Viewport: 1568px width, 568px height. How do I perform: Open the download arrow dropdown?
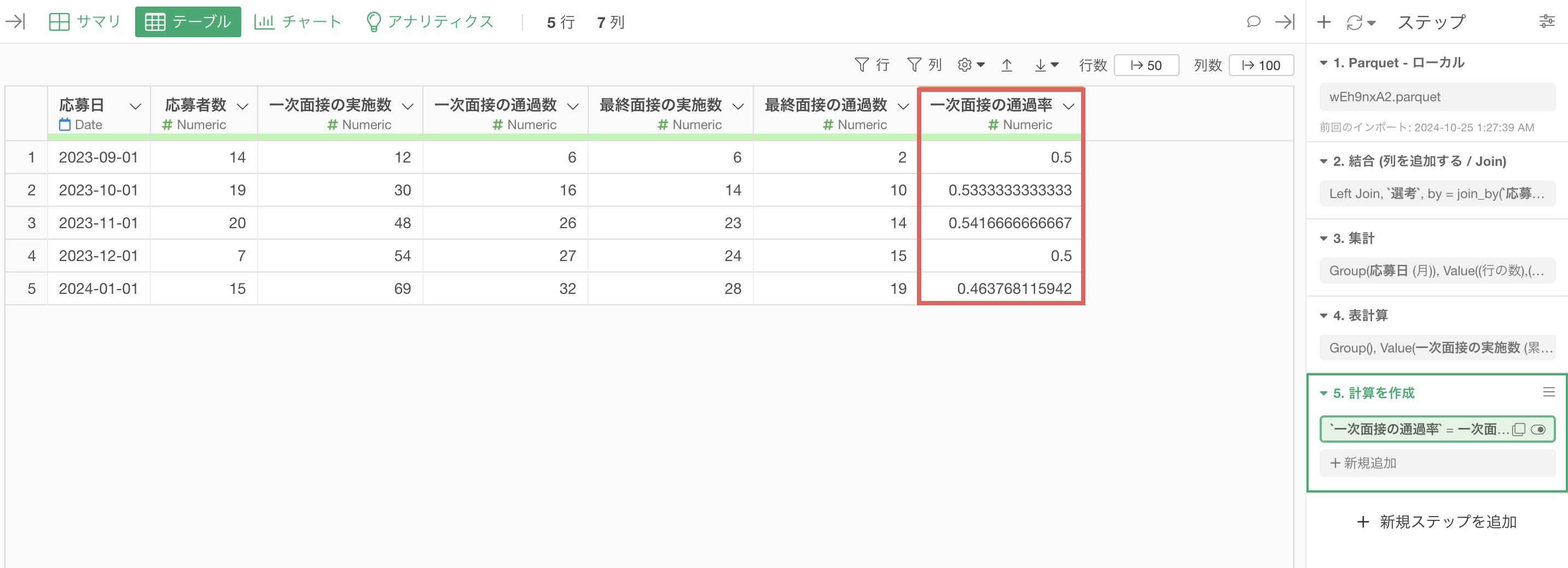1047,65
